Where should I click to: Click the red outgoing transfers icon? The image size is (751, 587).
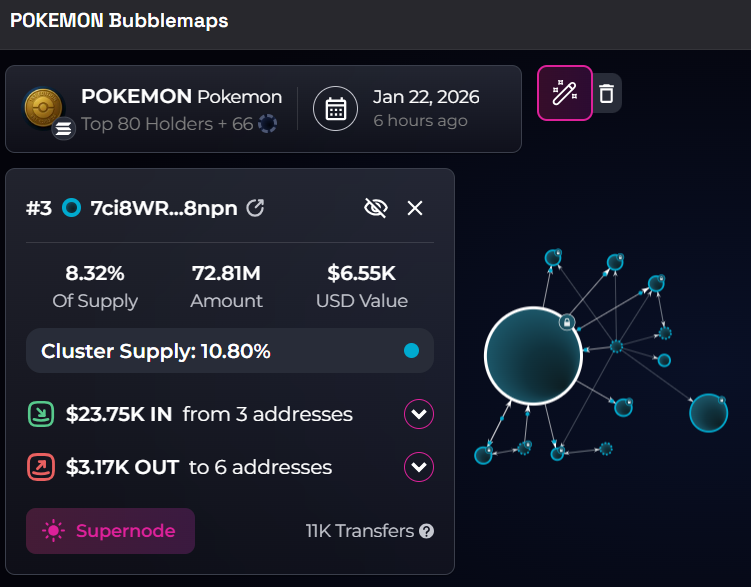click(x=41, y=467)
